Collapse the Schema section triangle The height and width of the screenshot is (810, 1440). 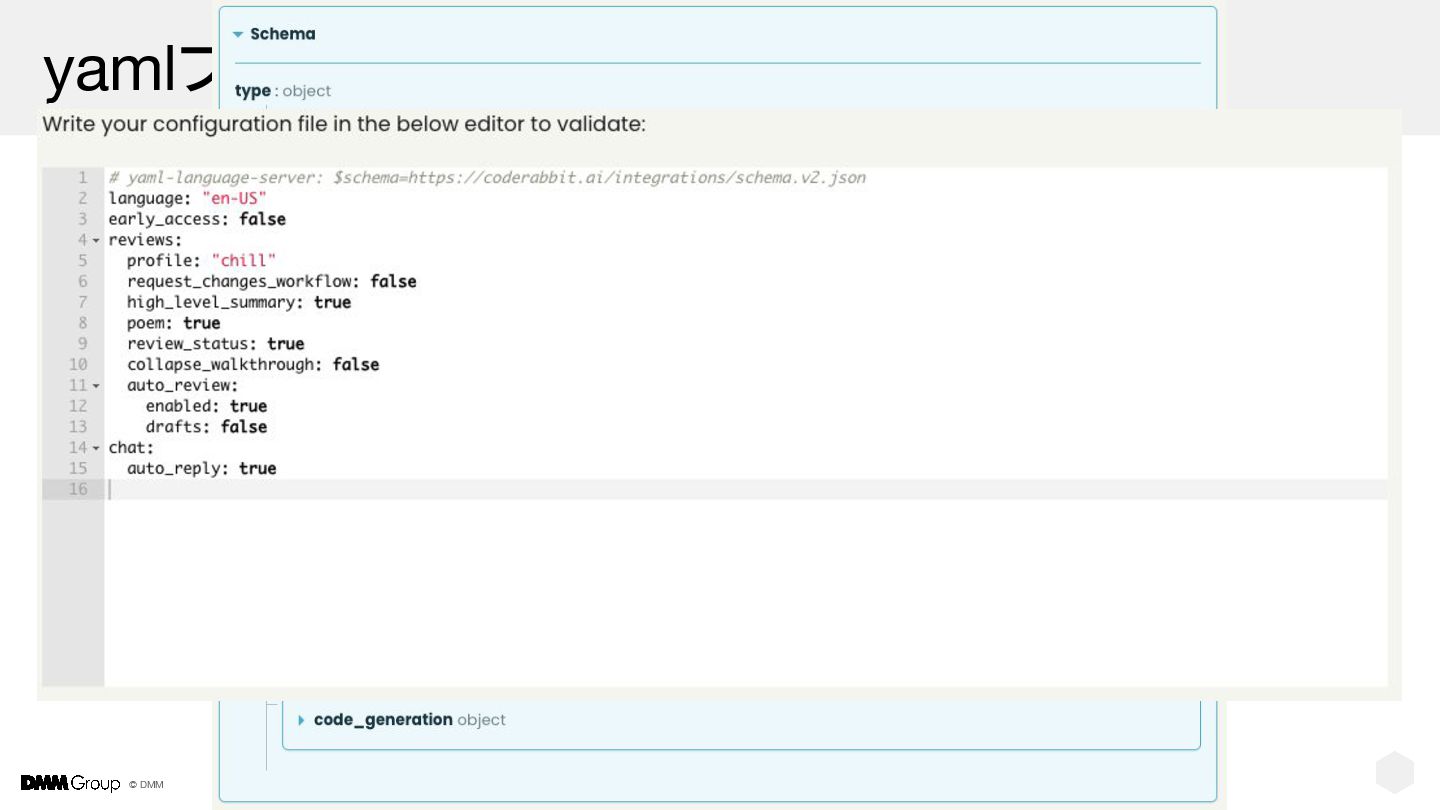pos(238,34)
